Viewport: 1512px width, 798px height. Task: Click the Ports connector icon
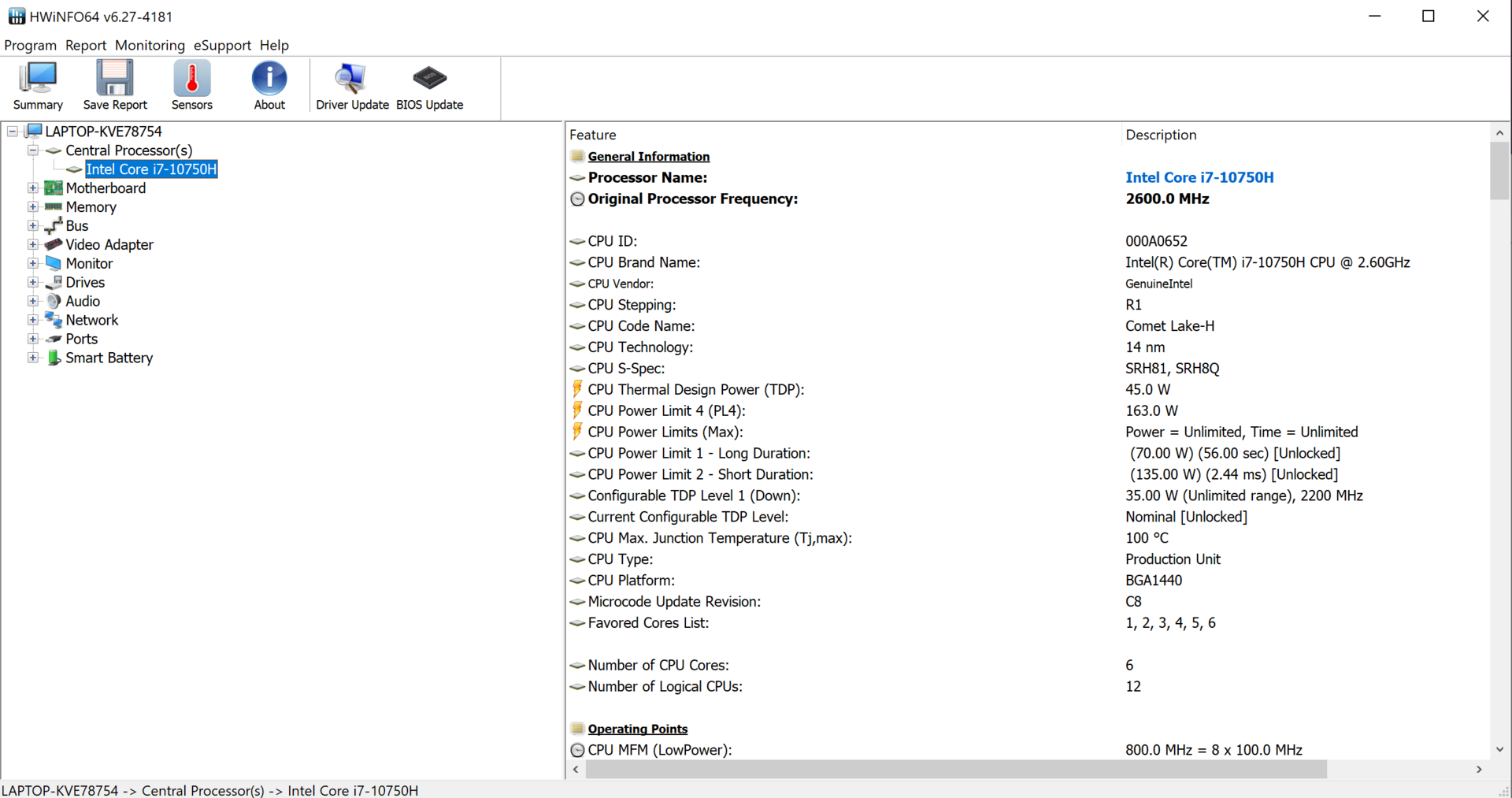coord(54,339)
